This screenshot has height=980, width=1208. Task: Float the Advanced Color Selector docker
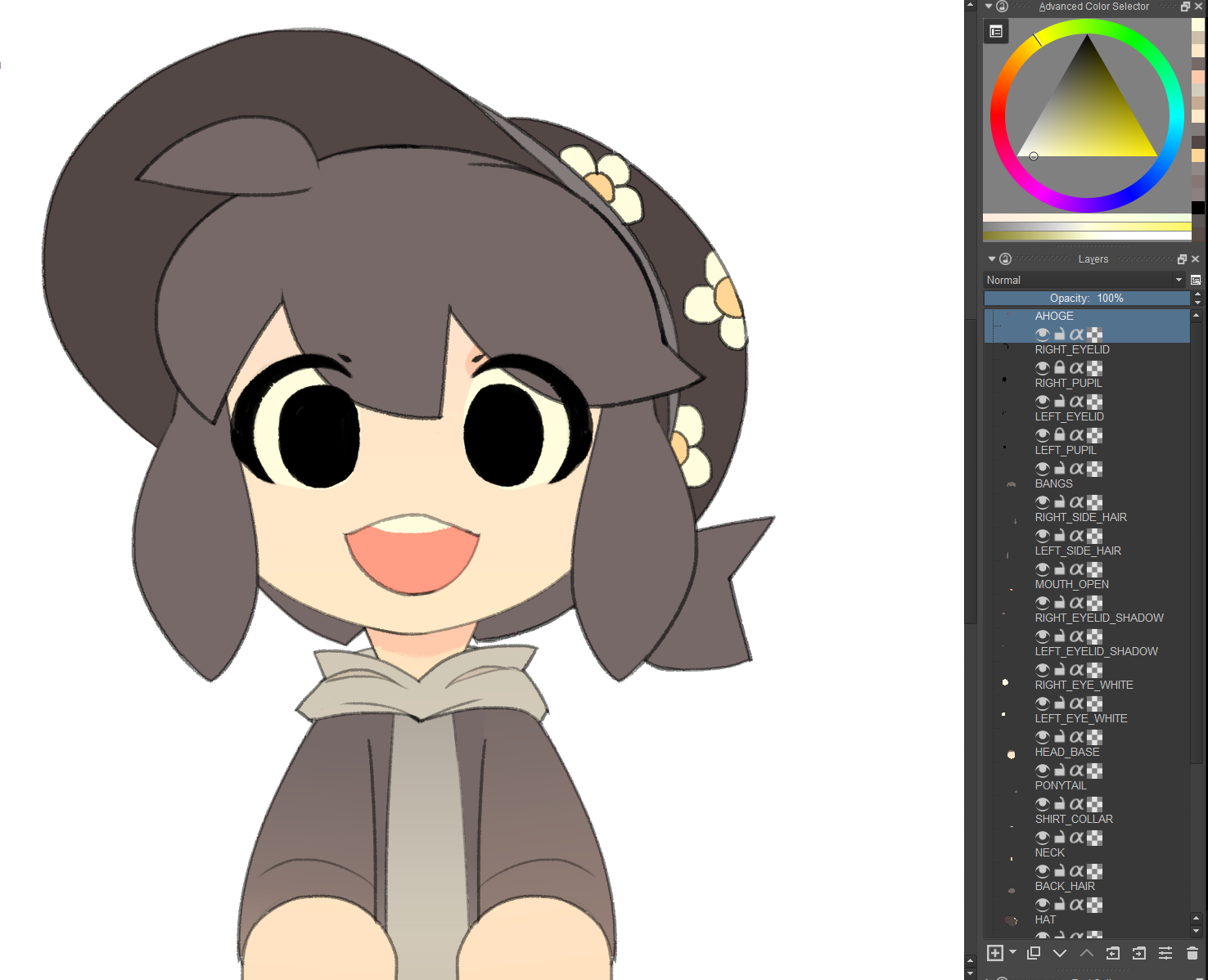pyautogui.click(x=1184, y=7)
